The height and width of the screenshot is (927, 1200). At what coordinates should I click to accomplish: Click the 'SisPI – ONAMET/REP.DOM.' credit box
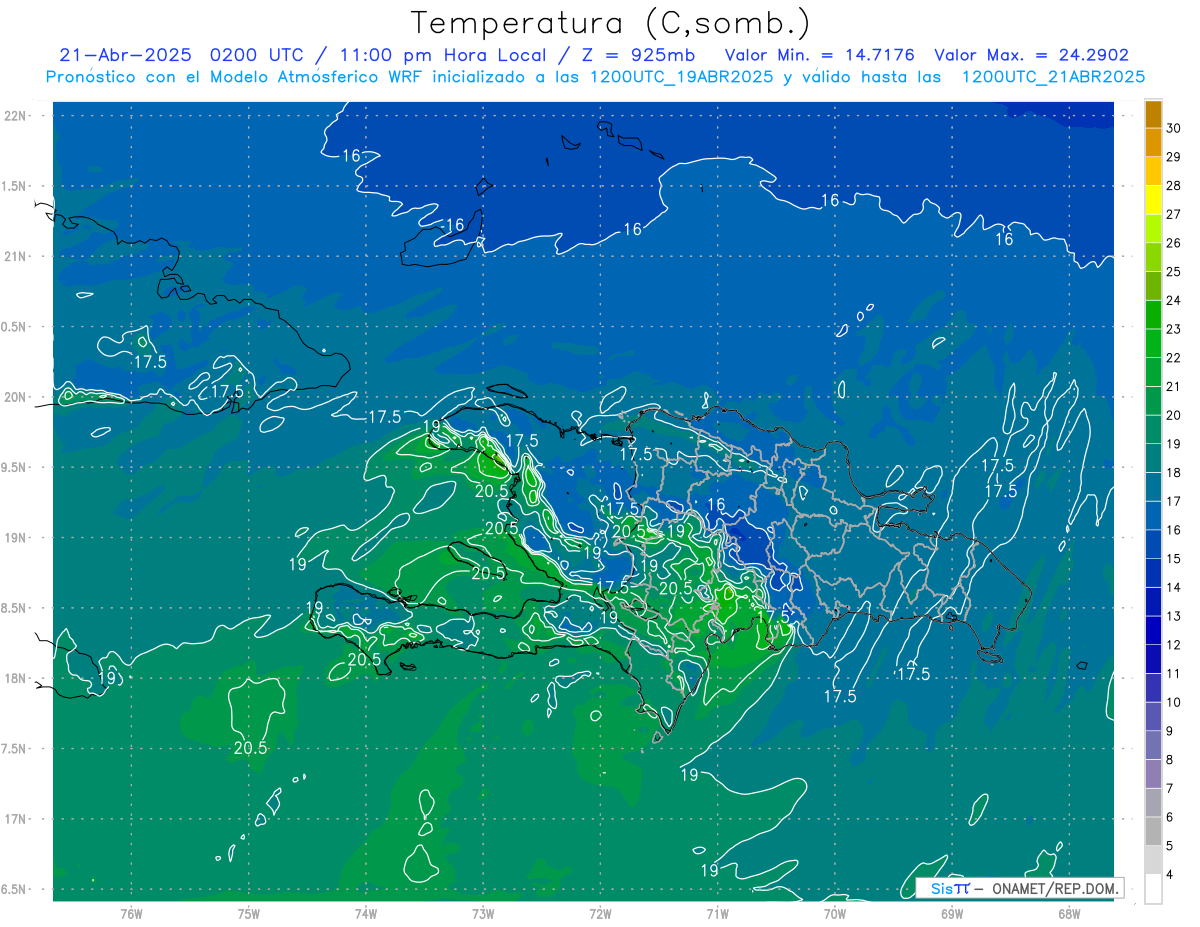point(1020,888)
